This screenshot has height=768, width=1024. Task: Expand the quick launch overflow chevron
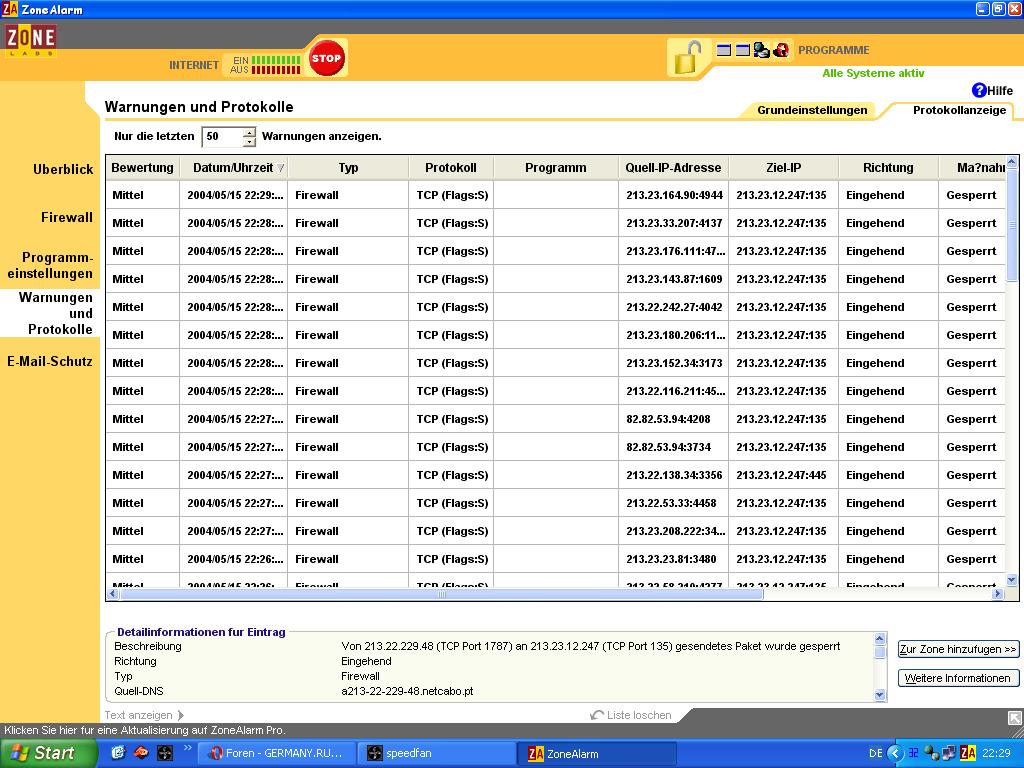pyautogui.click(x=187, y=748)
